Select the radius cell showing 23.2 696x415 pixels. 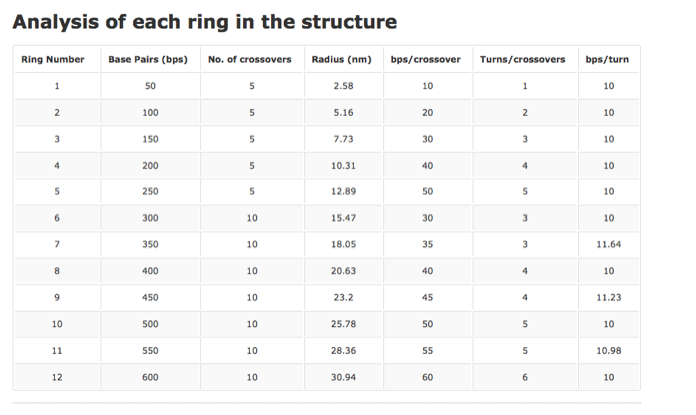342,297
